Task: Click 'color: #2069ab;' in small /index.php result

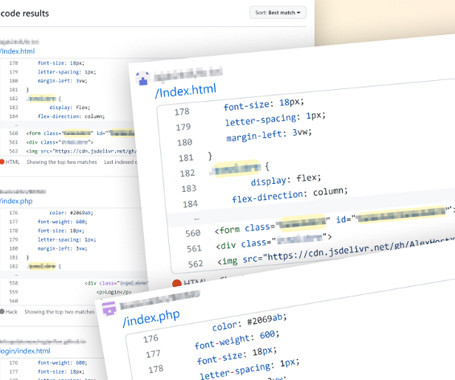Action: coord(71,213)
